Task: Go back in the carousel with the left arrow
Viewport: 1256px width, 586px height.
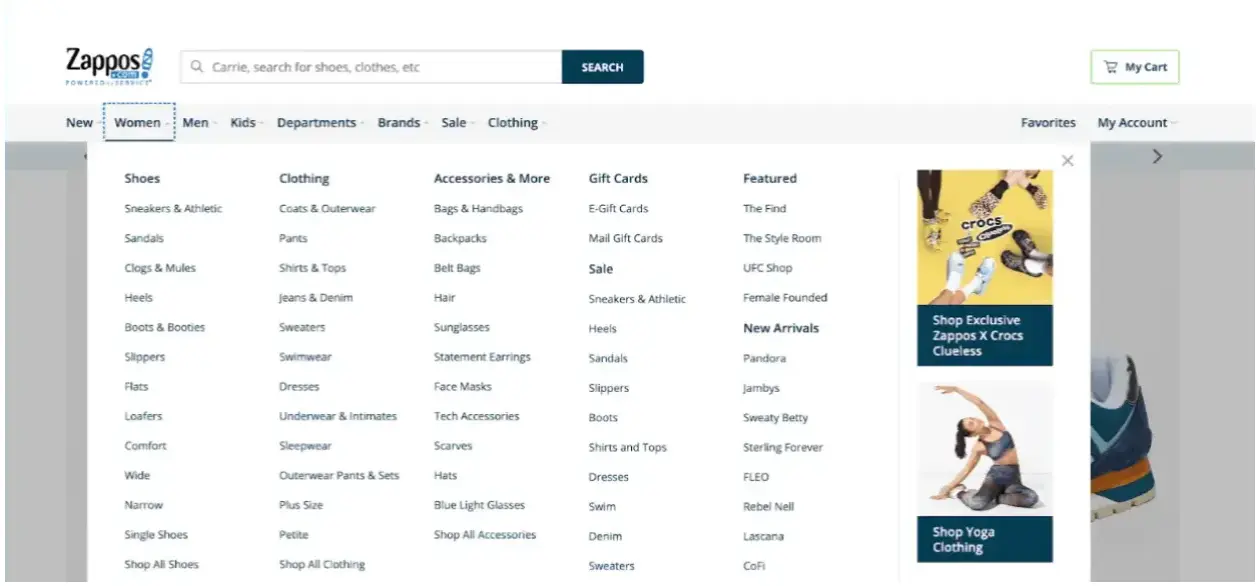Action: pyautogui.click(x=85, y=156)
